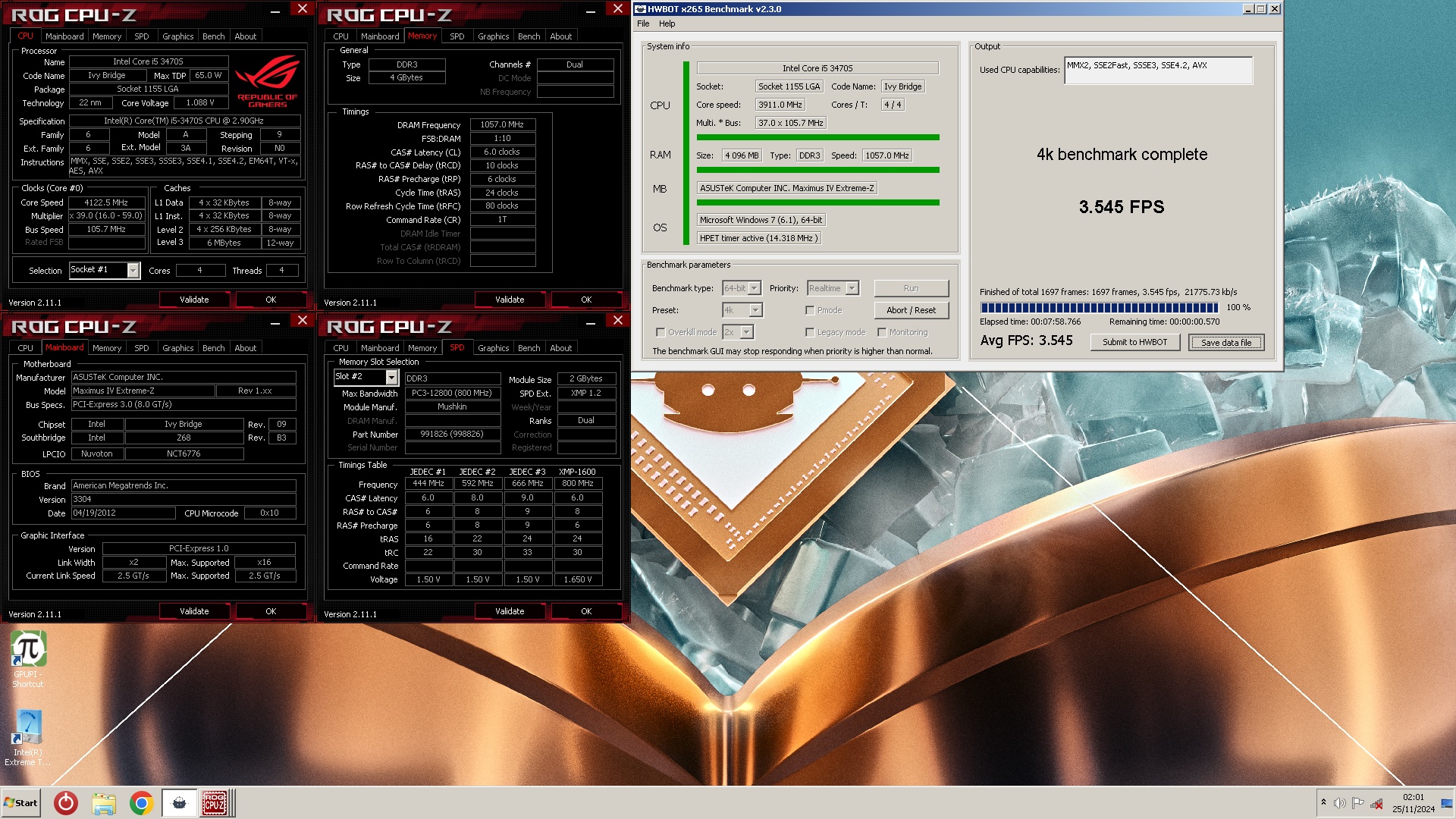This screenshot has height=819, width=1456.
Task: Minimize the CPU-Z SPD tab window
Action: coord(591,322)
